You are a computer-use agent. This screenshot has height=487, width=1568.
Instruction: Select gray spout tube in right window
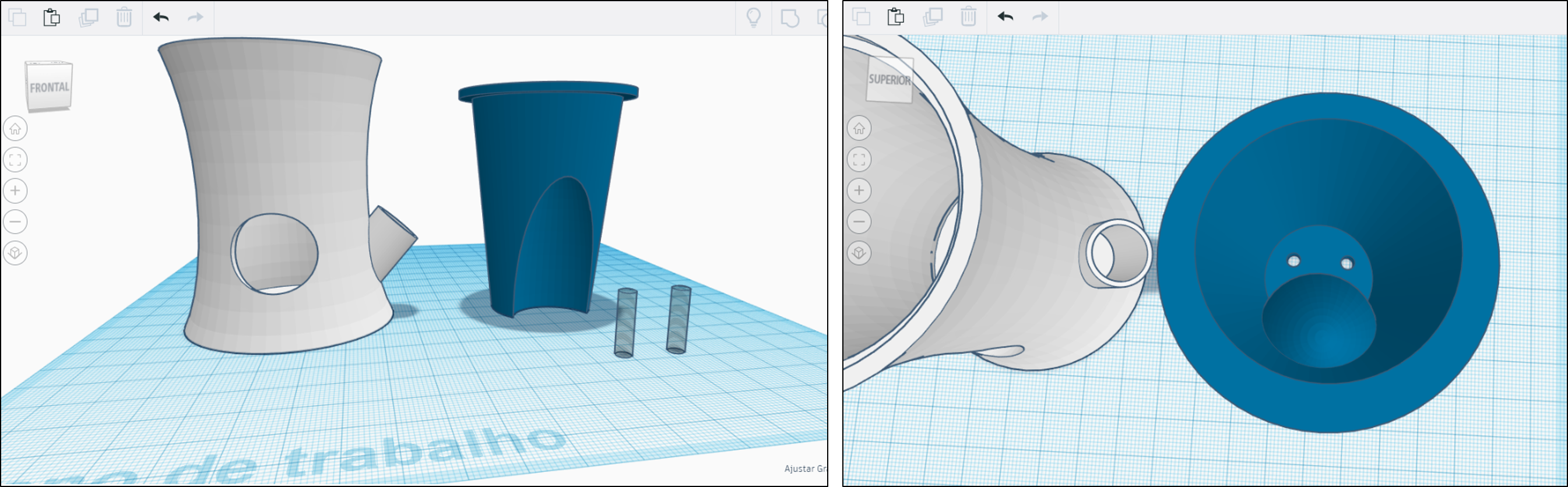tap(1116, 254)
